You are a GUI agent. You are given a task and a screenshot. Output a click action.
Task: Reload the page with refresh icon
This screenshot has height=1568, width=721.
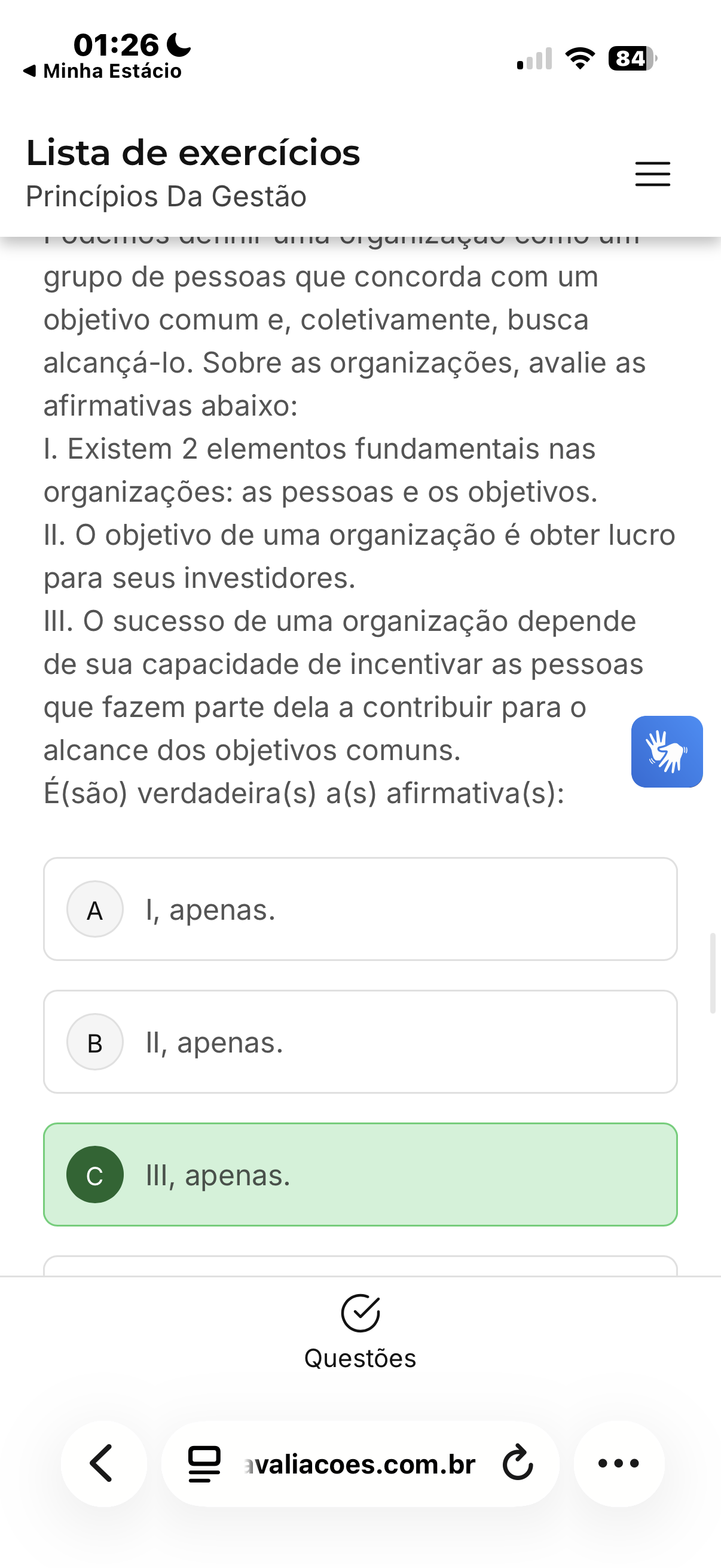(518, 1463)
